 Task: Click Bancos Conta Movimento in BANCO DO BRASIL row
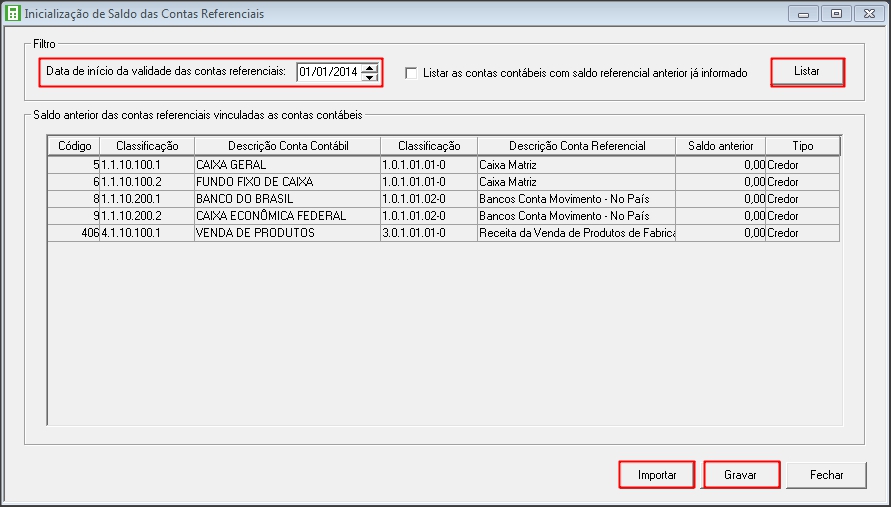point(577,199)
